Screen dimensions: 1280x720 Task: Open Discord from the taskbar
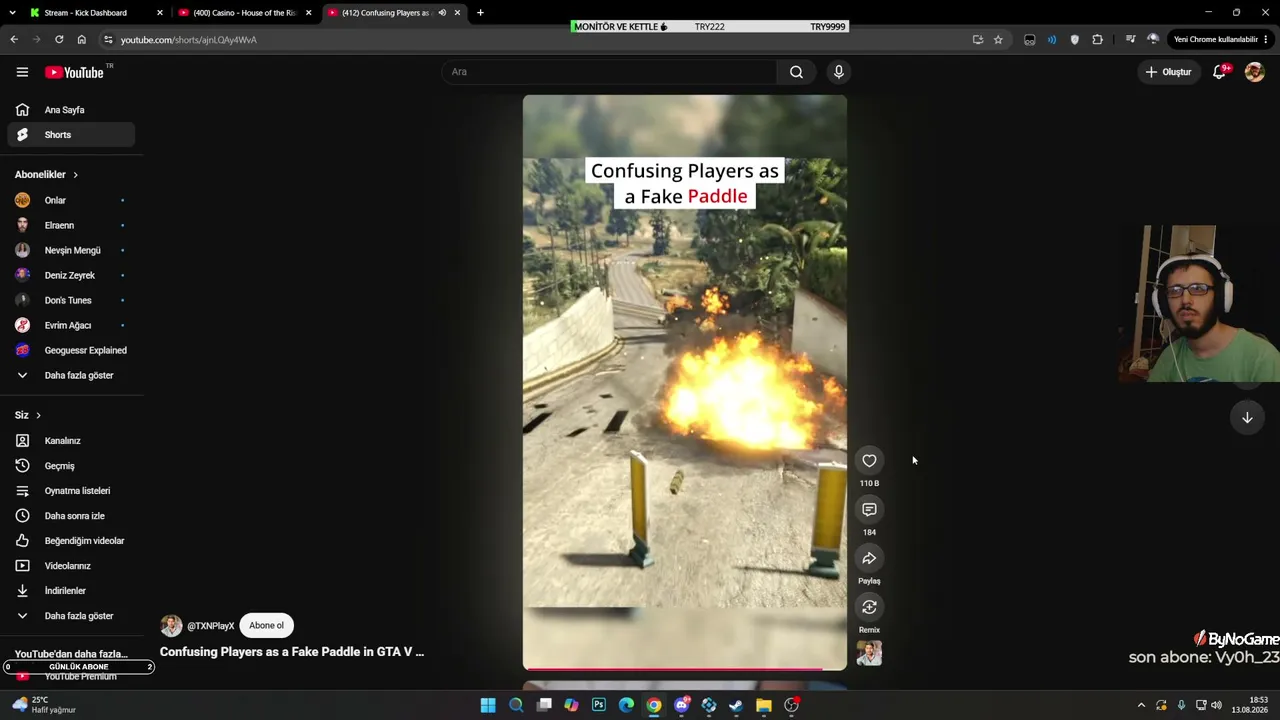point(681,705)
